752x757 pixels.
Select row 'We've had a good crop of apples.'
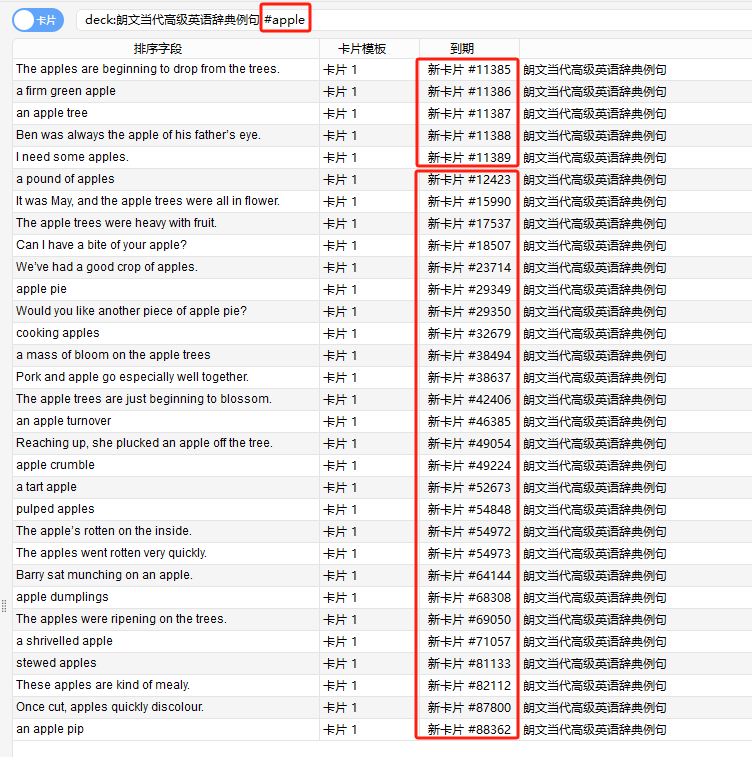coord(382,267)
